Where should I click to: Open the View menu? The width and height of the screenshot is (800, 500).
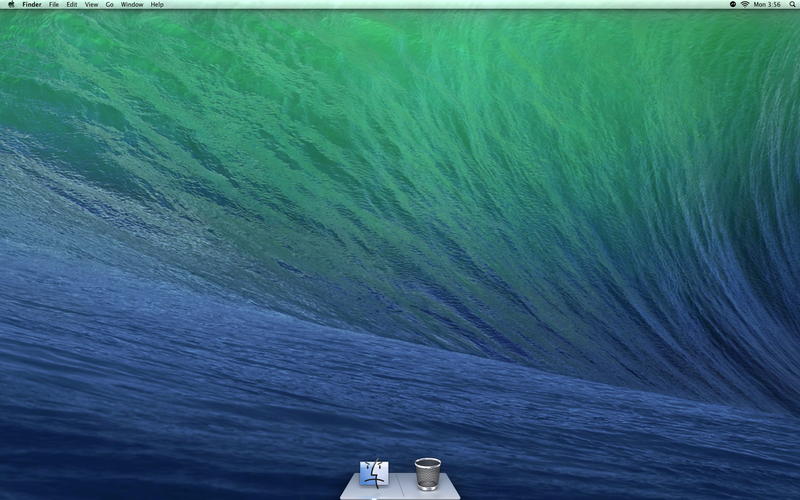tap(91, 4)
